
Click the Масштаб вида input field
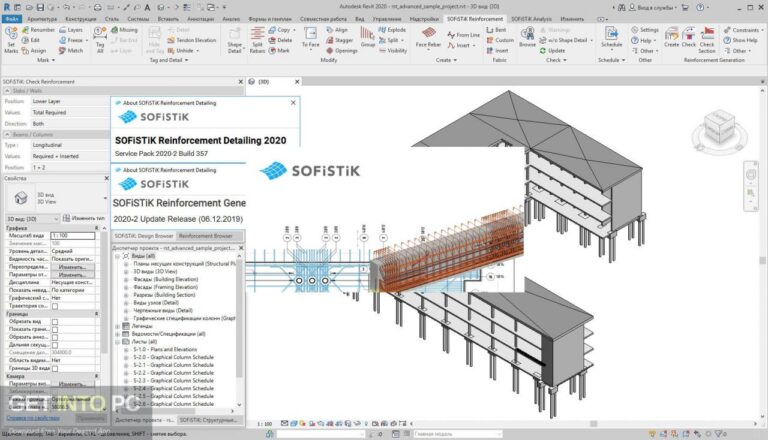(x=72, y=236)
